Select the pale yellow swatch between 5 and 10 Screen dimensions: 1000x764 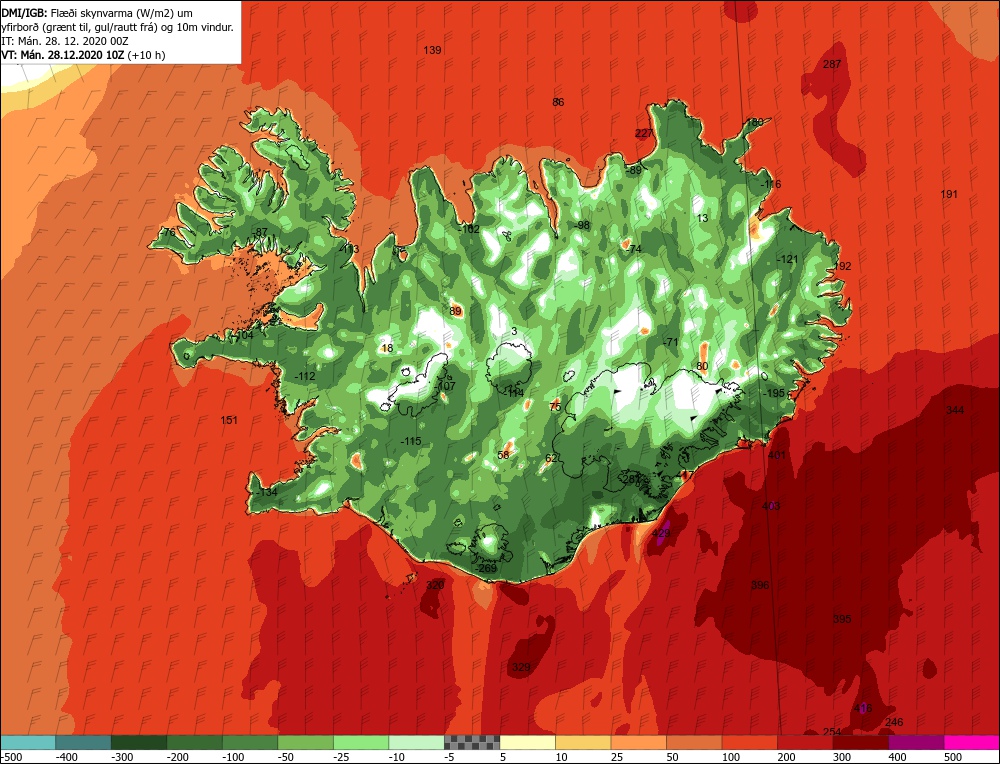tap(527, 742)
